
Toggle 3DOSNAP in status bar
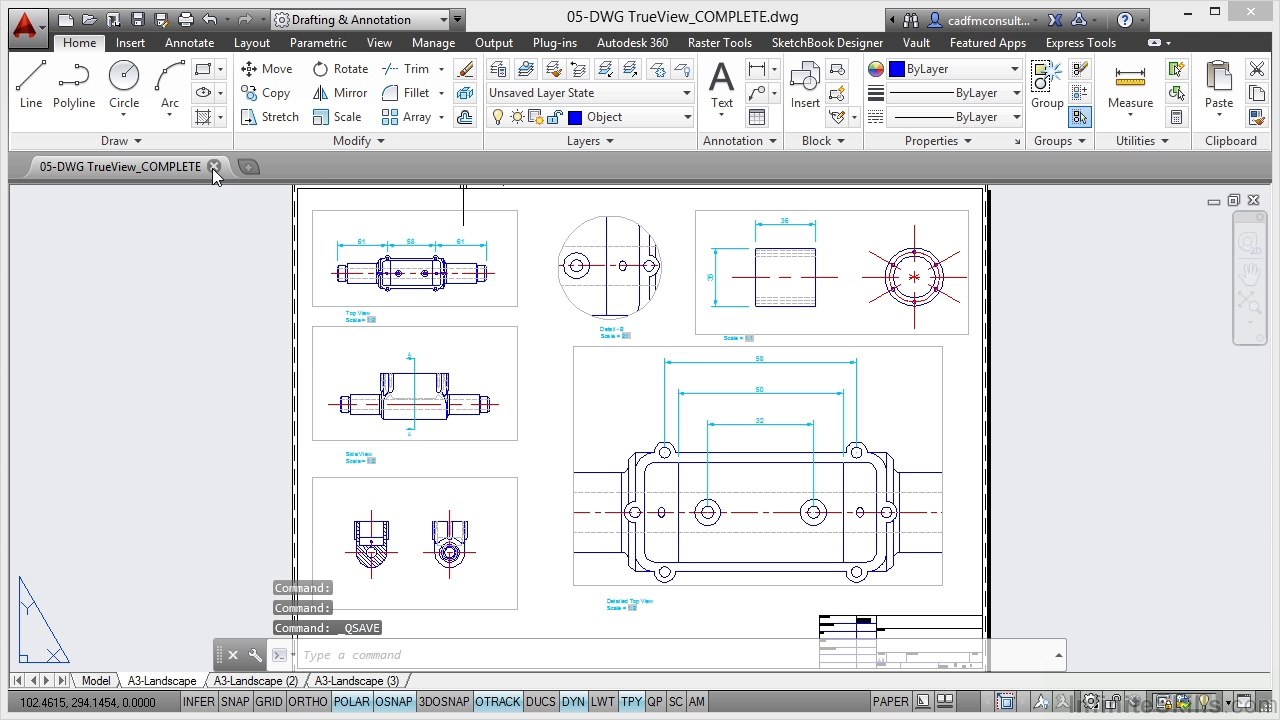click(444, 702)
